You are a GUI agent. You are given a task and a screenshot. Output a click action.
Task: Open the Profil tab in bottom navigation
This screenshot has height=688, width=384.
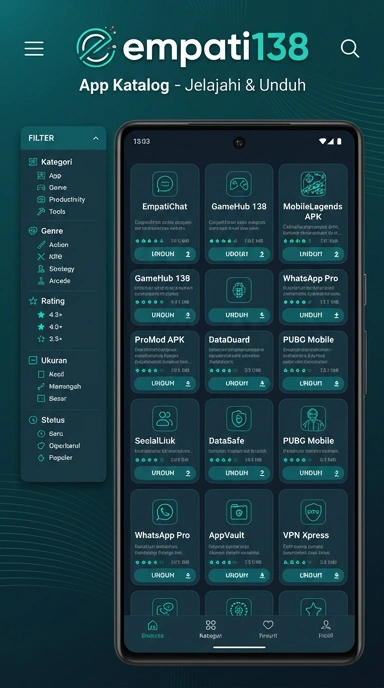coord(326,629)
